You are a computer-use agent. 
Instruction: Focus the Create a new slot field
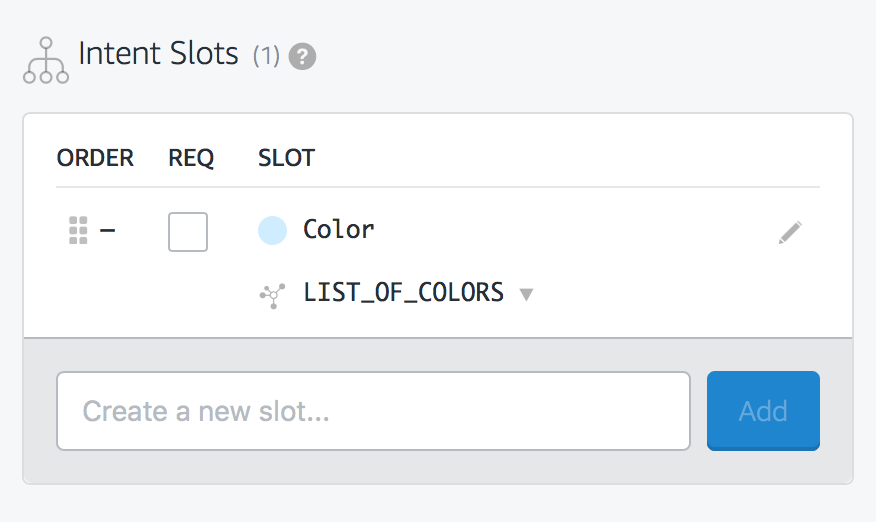tap(373, 411)
